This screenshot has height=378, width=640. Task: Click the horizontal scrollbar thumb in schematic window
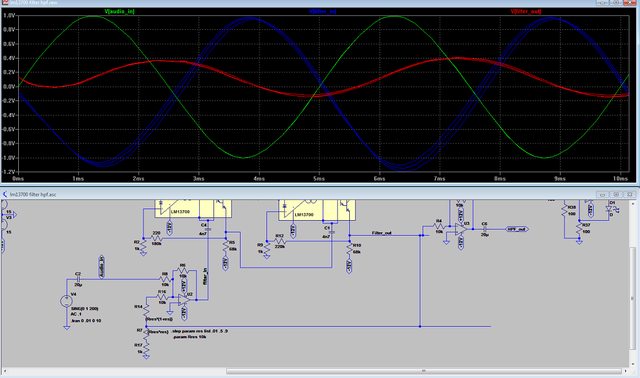coord(423,371)
